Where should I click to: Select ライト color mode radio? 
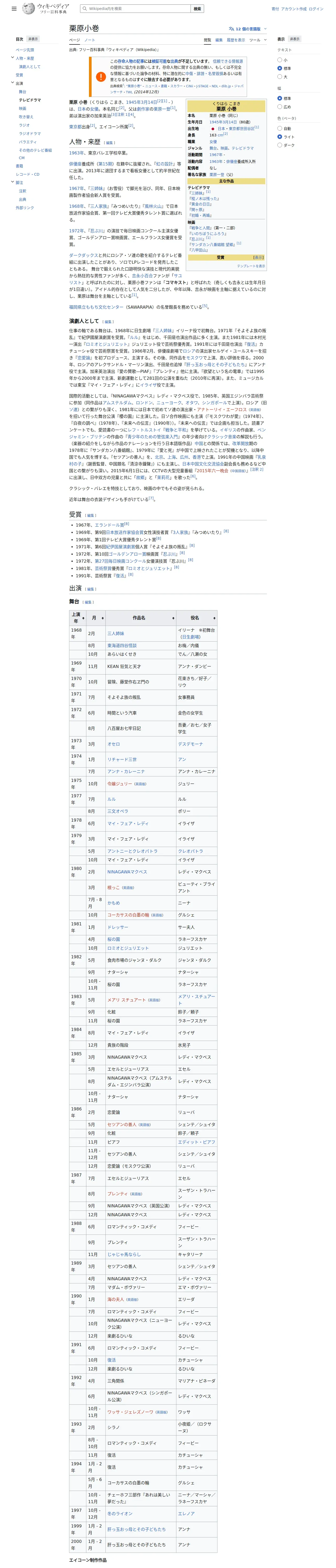coord(280,136)
